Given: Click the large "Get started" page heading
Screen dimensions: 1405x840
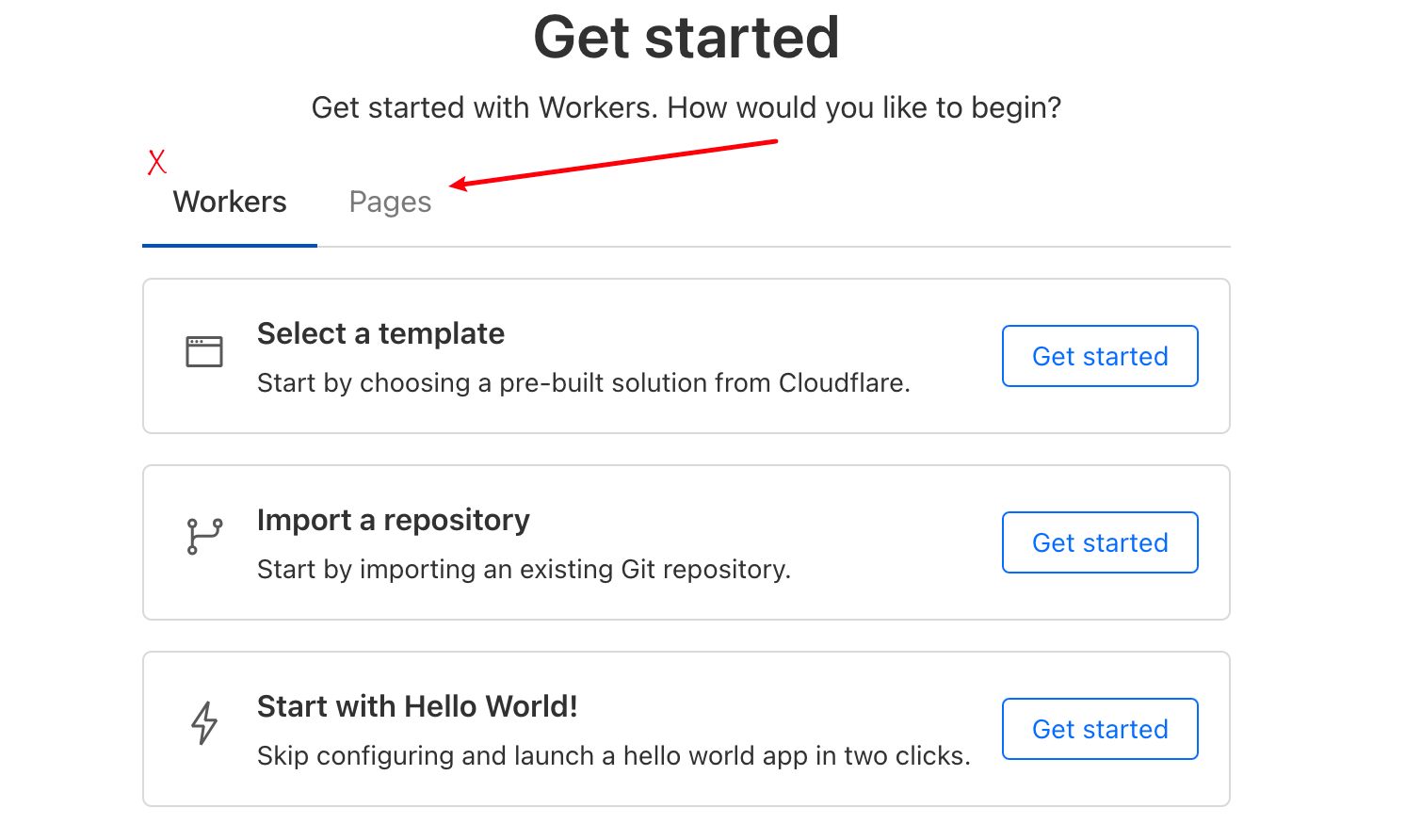Looking at the screenshot, I should [686, 38].
